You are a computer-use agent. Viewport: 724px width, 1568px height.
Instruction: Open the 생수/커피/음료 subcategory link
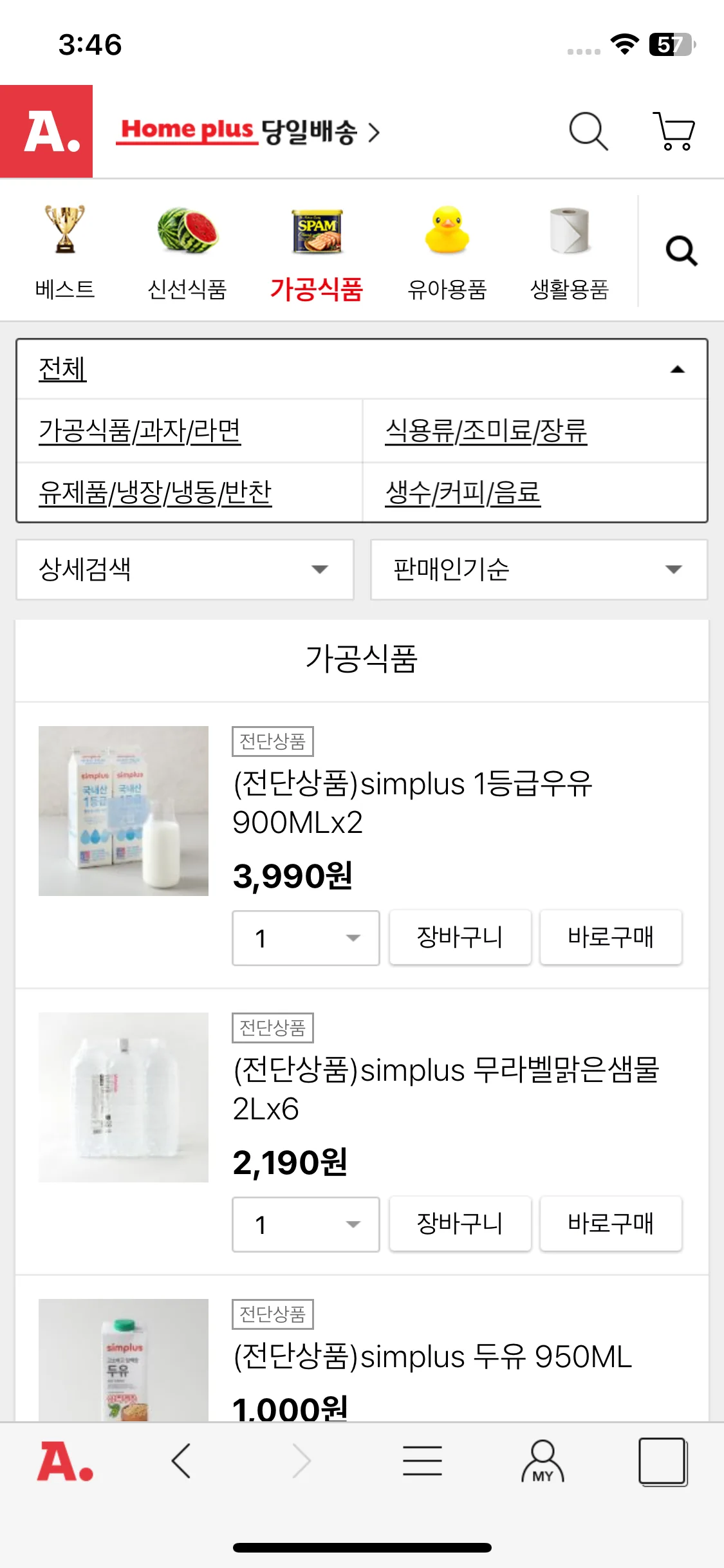(x=463, y=493)
